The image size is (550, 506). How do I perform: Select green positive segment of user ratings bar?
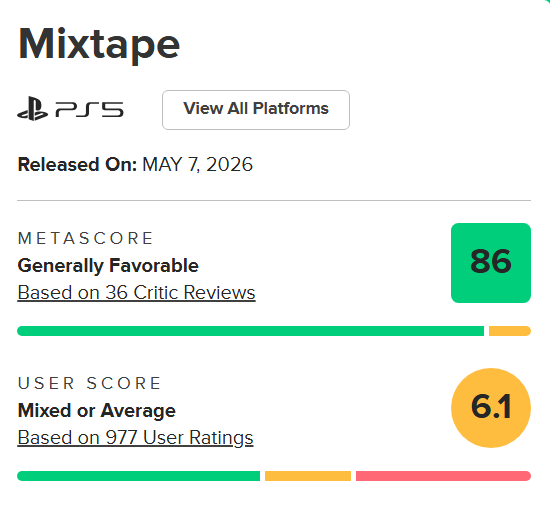[x=139, y=476]
